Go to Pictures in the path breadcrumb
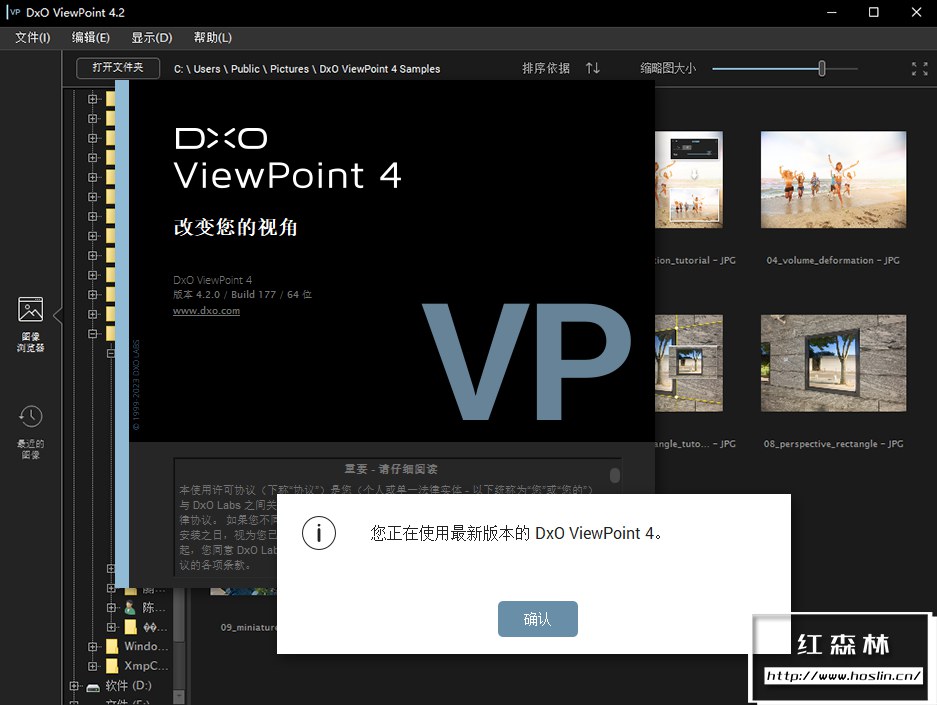The height and width of the screenshot is (705, 937). (x=289, y=69)
